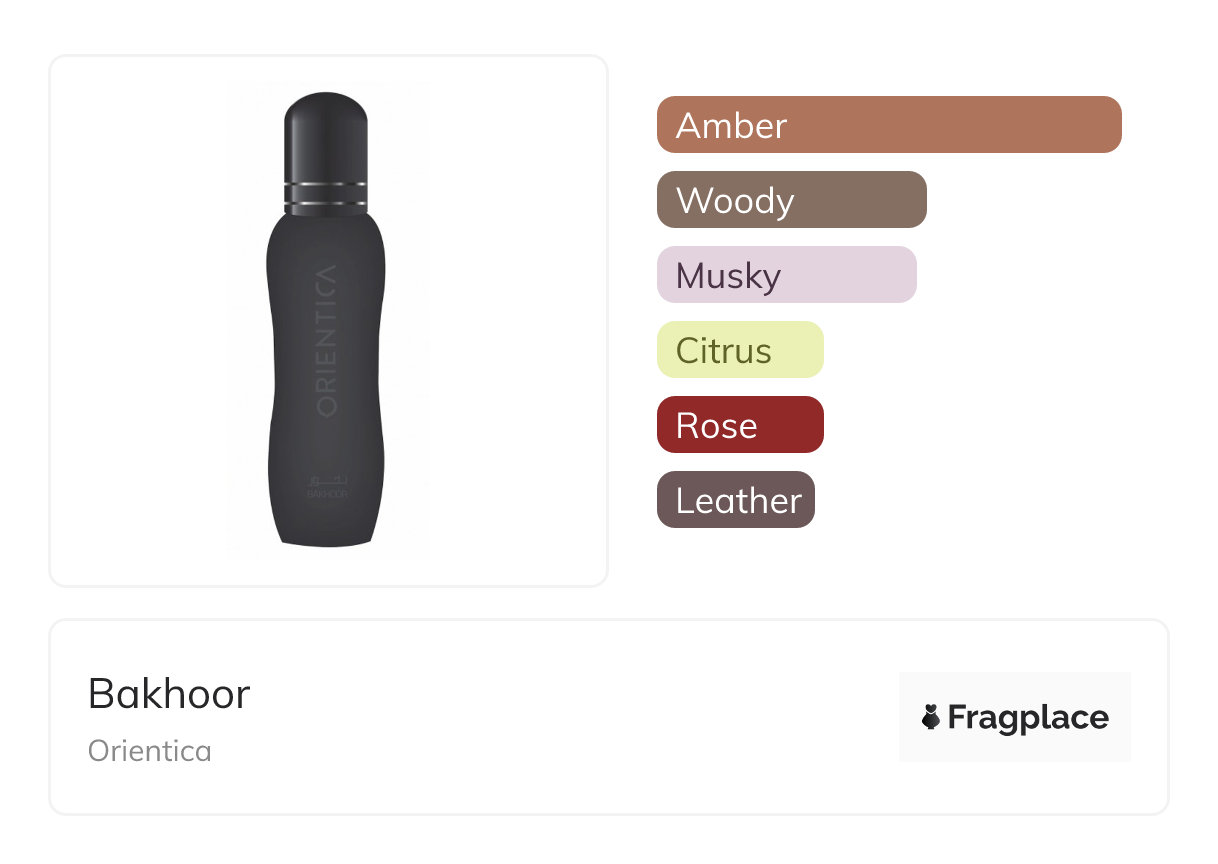Click the Bakhoor fragrance title
This screenshot has width=1218, height=864.
[x=169, y=693]
